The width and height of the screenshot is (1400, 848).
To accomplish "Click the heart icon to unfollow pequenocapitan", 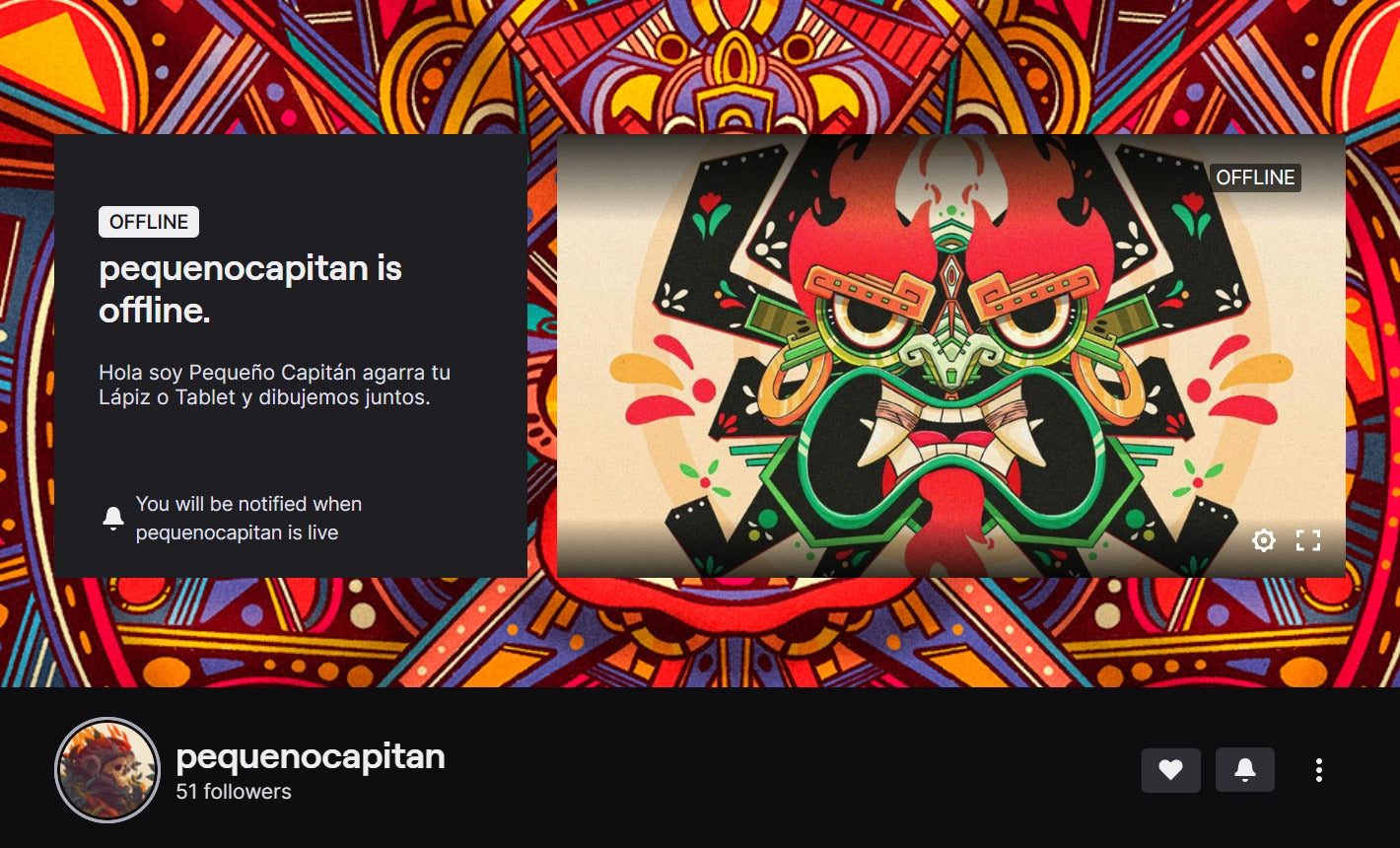I will [x=1170, y=770].
